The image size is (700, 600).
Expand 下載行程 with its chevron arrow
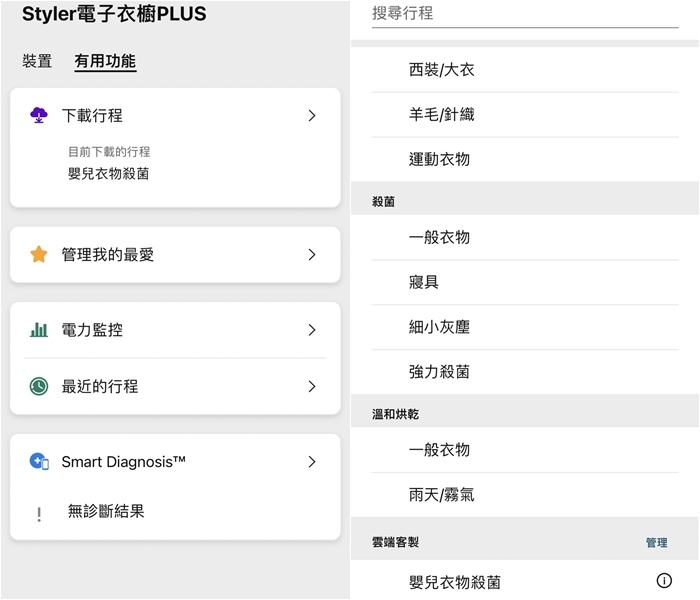point(312,116)
